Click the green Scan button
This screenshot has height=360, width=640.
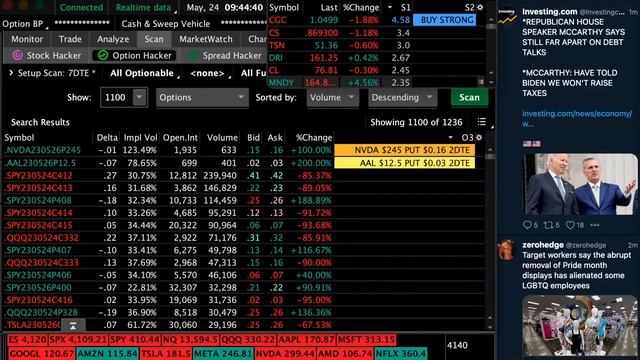(x=469, y=98)
